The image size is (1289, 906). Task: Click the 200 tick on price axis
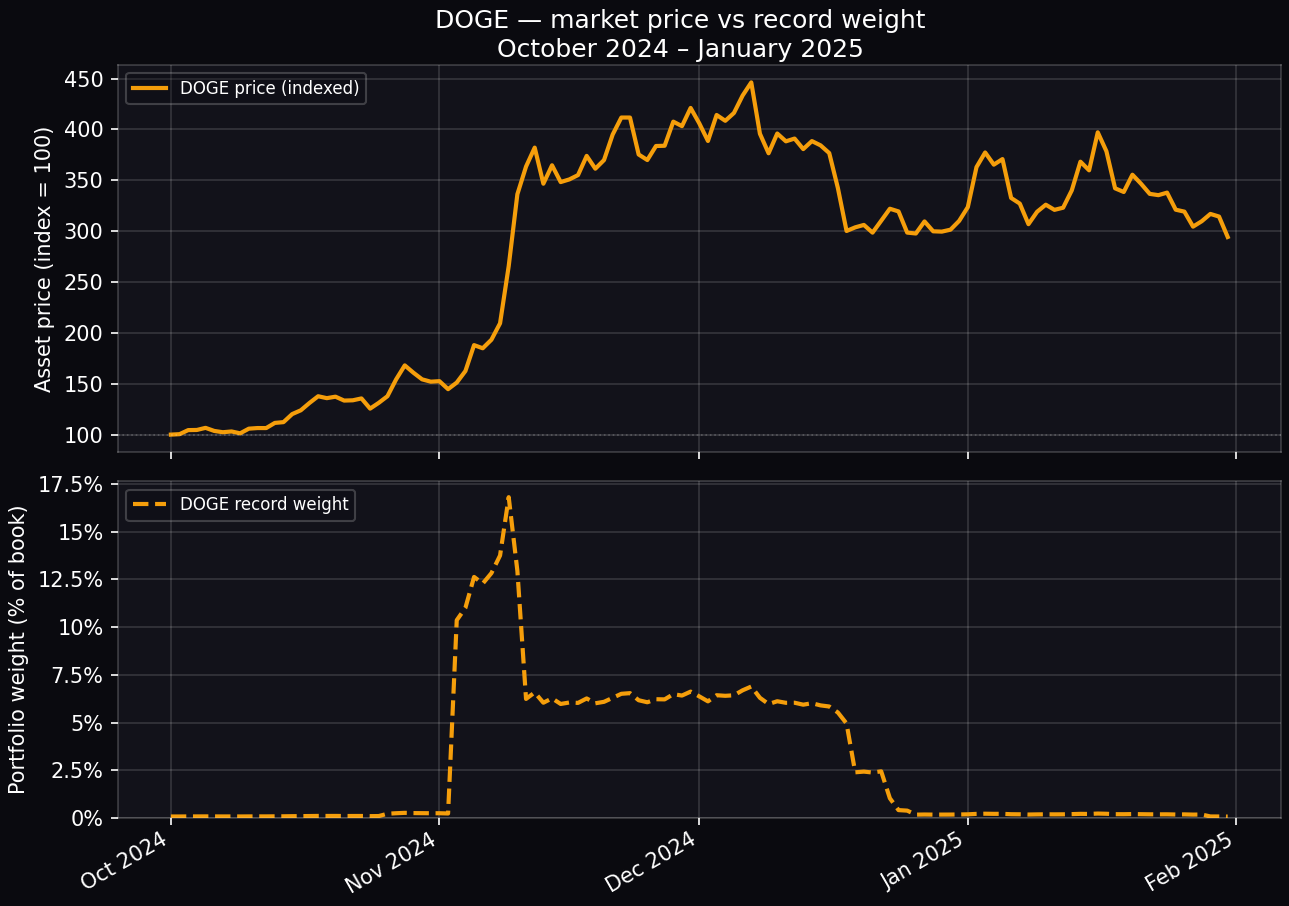pyautogui.click(x=86, y=334)
